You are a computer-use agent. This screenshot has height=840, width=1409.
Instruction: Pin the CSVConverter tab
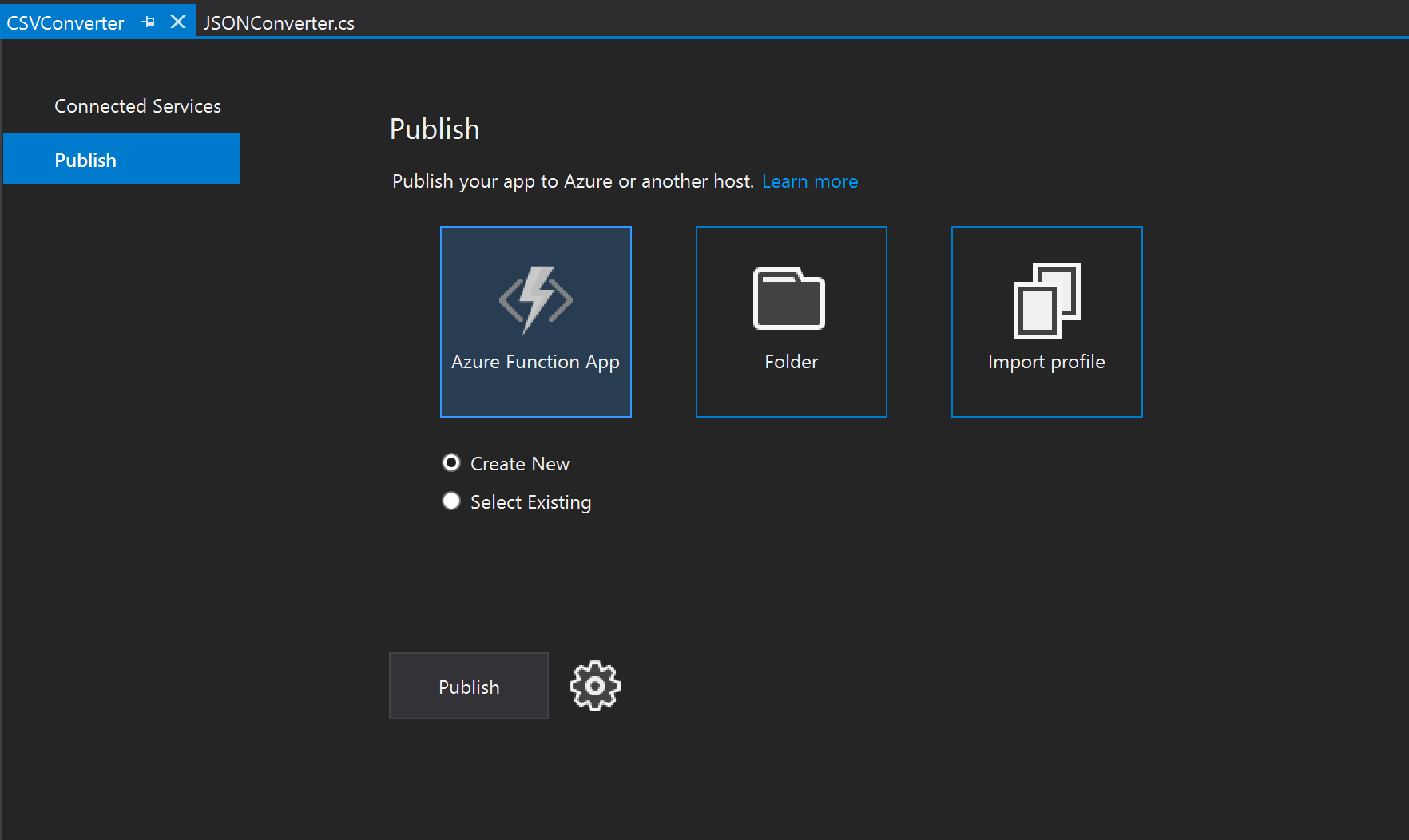coord(148,22)
